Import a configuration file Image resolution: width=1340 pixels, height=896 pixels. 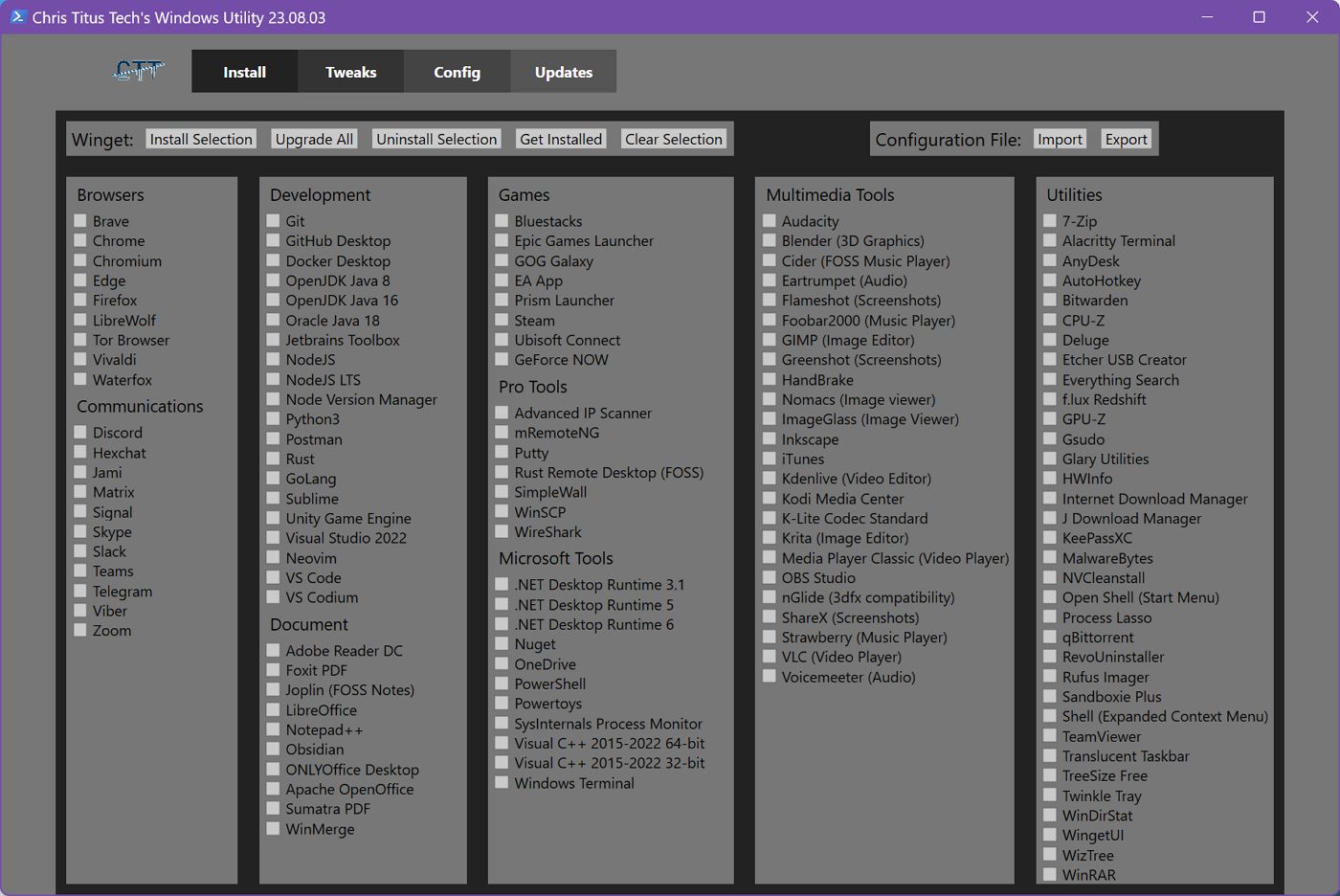[1060, 139]
